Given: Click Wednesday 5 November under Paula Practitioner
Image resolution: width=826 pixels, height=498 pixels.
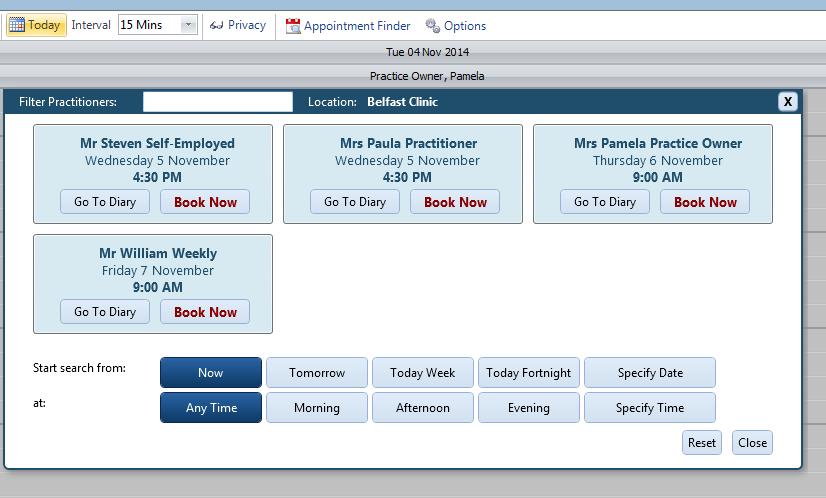Looking at the screenshot, I should (x=407, y=160).
